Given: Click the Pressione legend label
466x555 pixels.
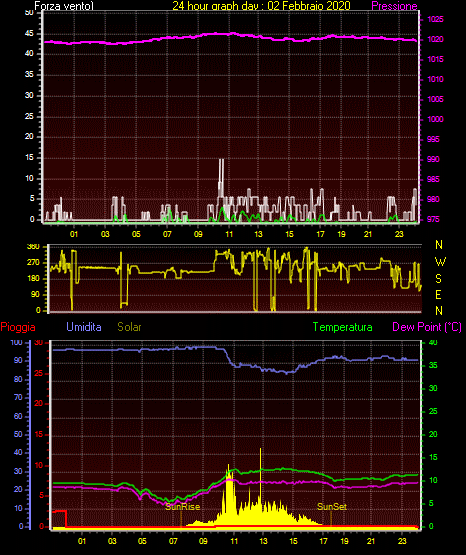Looking at the screenshot, I should (x=394, y=6).
